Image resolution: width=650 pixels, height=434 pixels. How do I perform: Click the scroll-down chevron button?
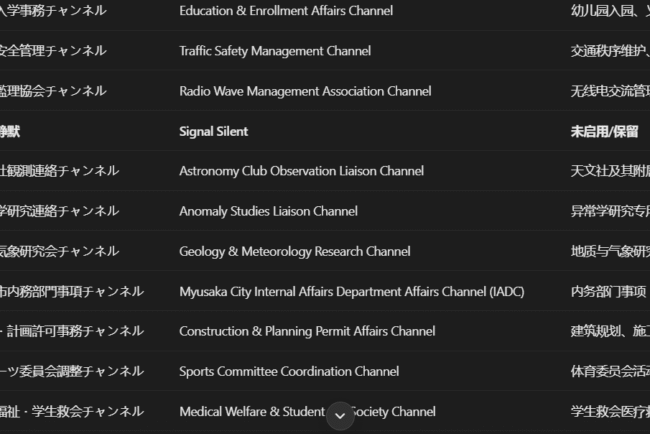coord(340,415)
